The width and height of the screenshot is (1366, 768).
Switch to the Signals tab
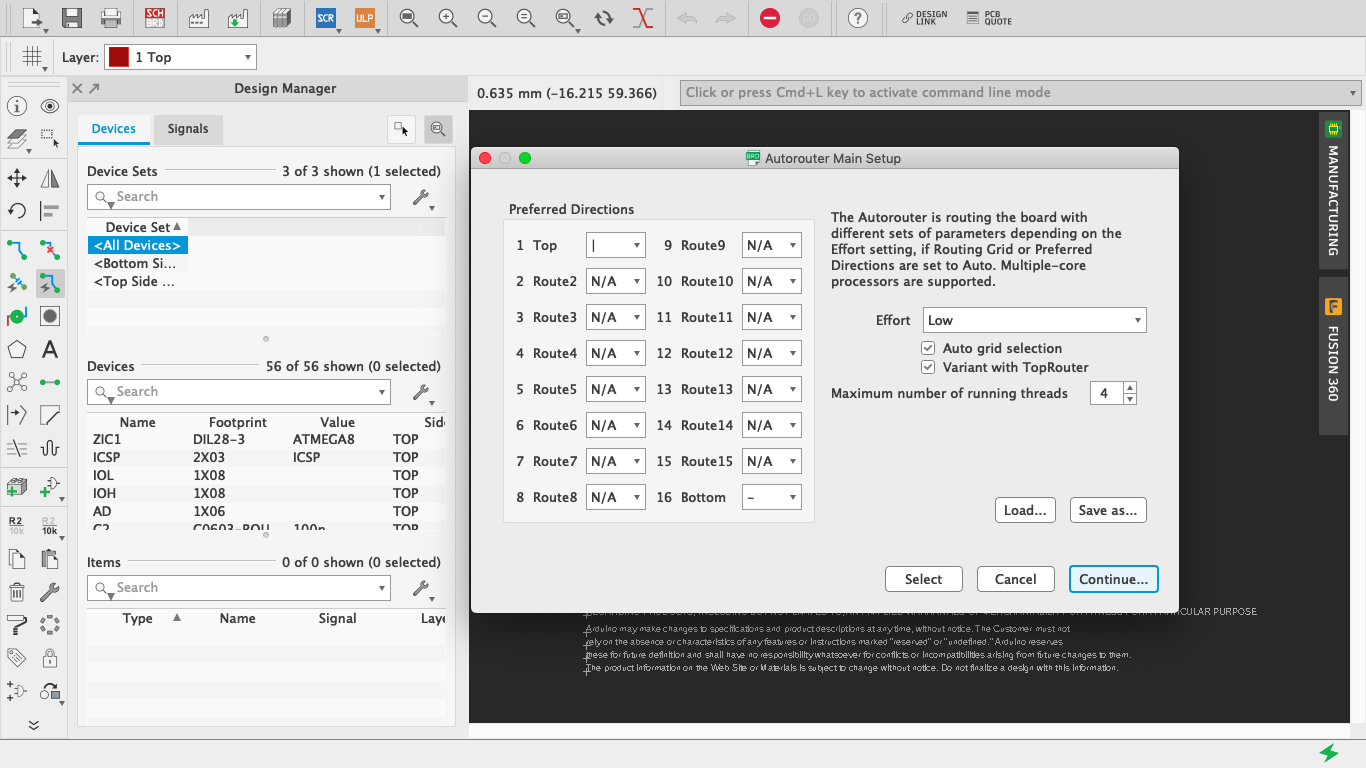188,129
